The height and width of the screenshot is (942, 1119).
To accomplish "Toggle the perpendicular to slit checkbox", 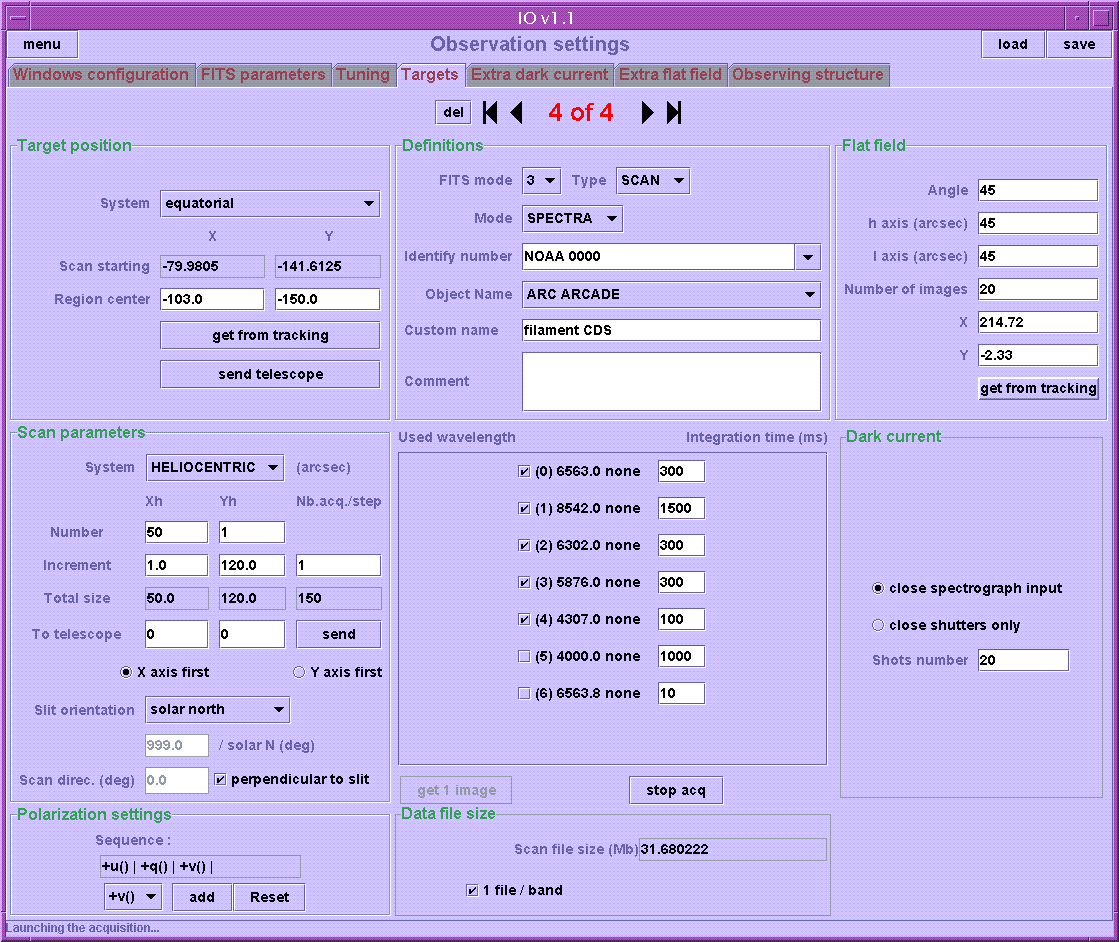I will [x=221, y=780].
